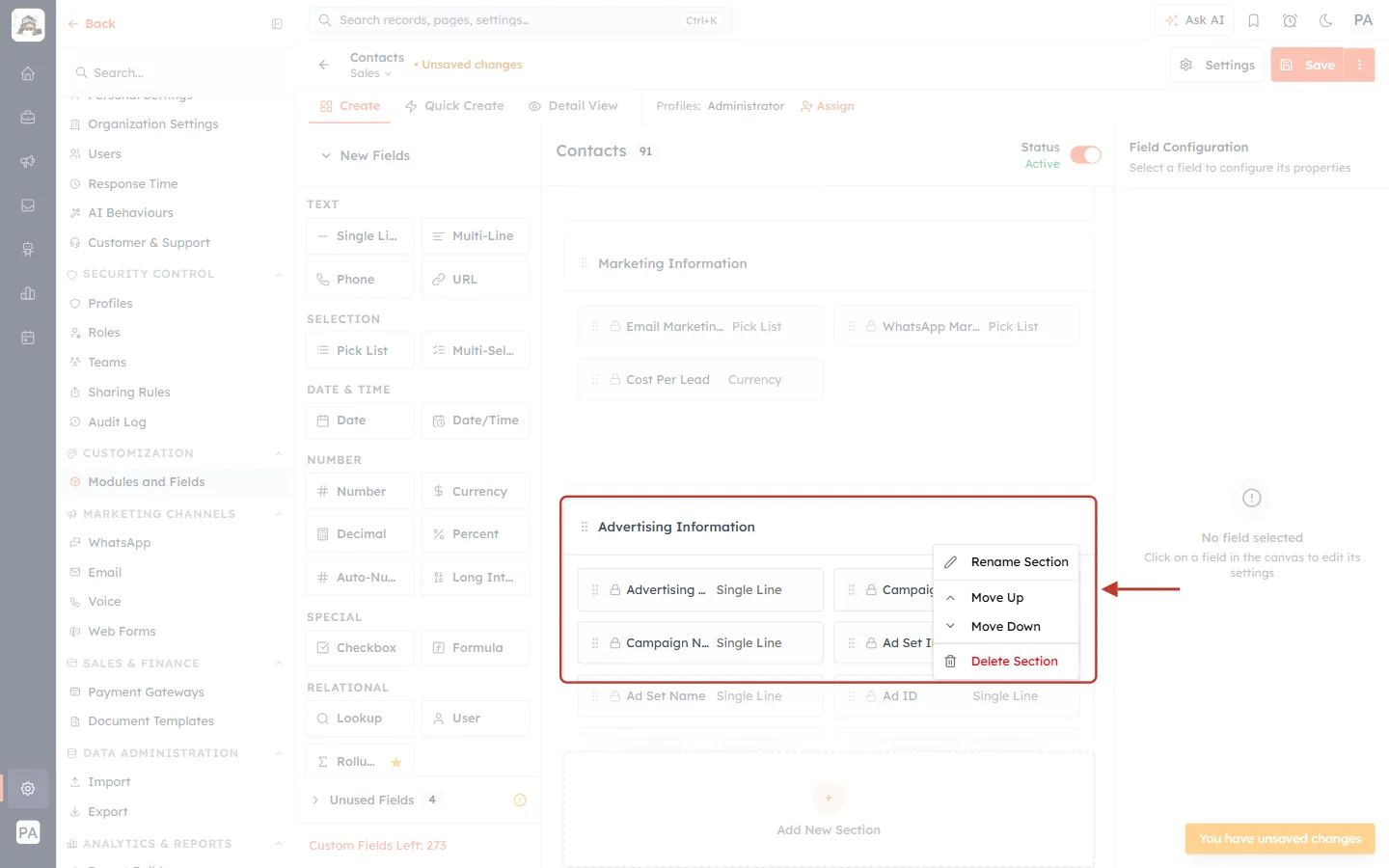
Task: Click the Ask AI button
Action: [x=1194, y=20]
